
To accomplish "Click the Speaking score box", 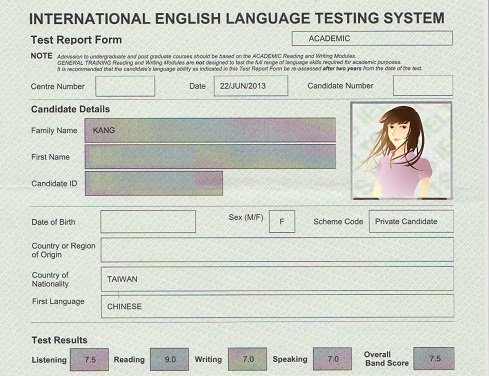I will click(332, 359).
